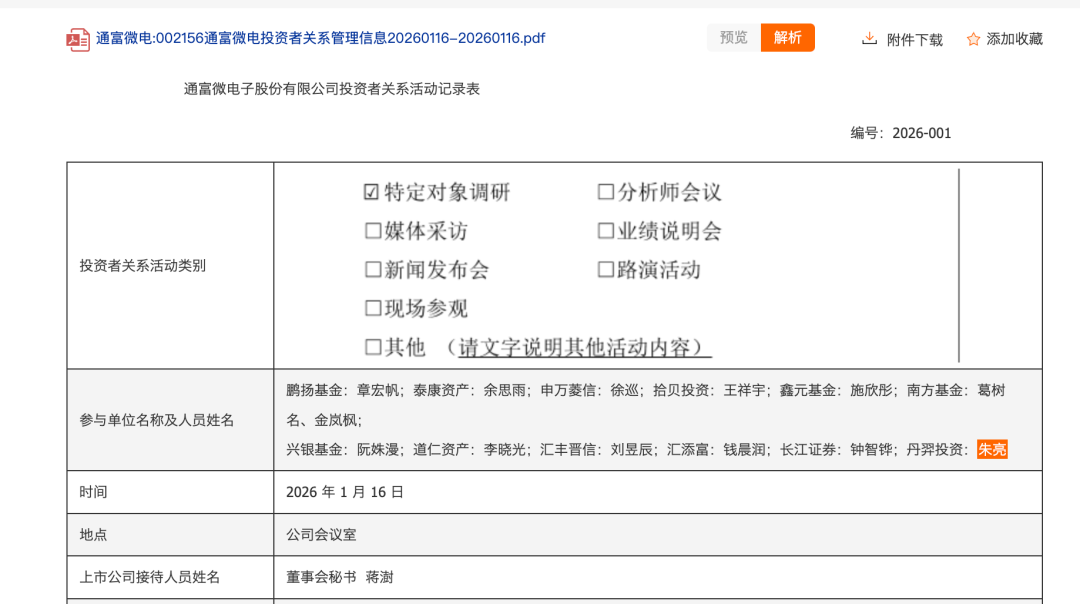Check the 分析师会议 checkbox
Viewport: 1080px width, 604px height.
604,192
